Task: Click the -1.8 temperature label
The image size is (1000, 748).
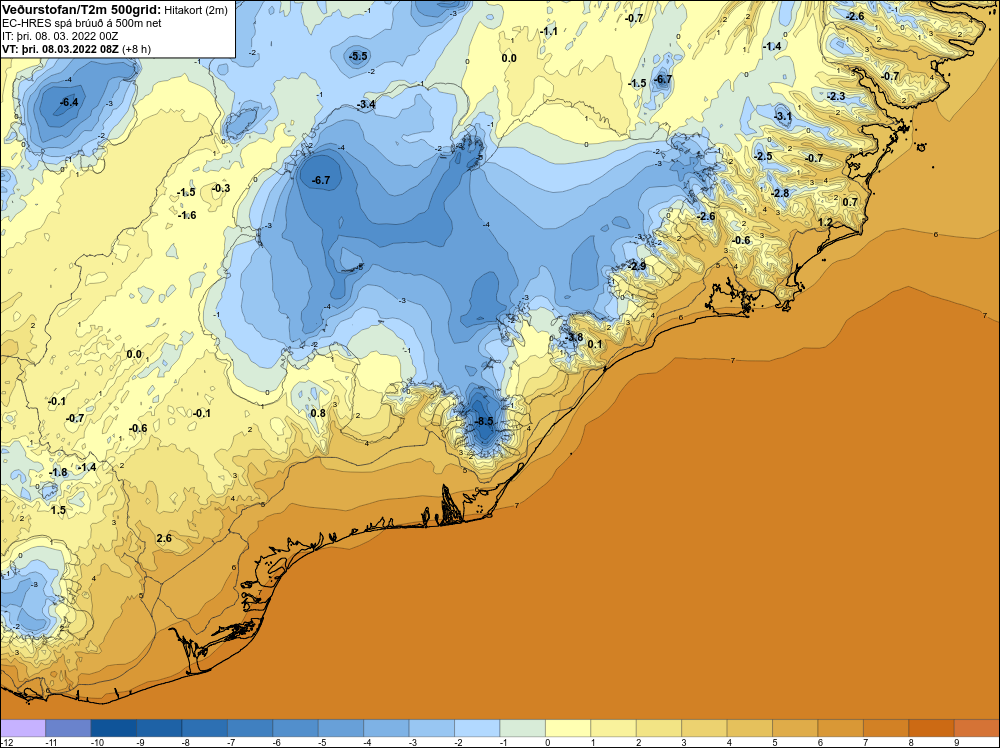Action: tap(58, 473)
